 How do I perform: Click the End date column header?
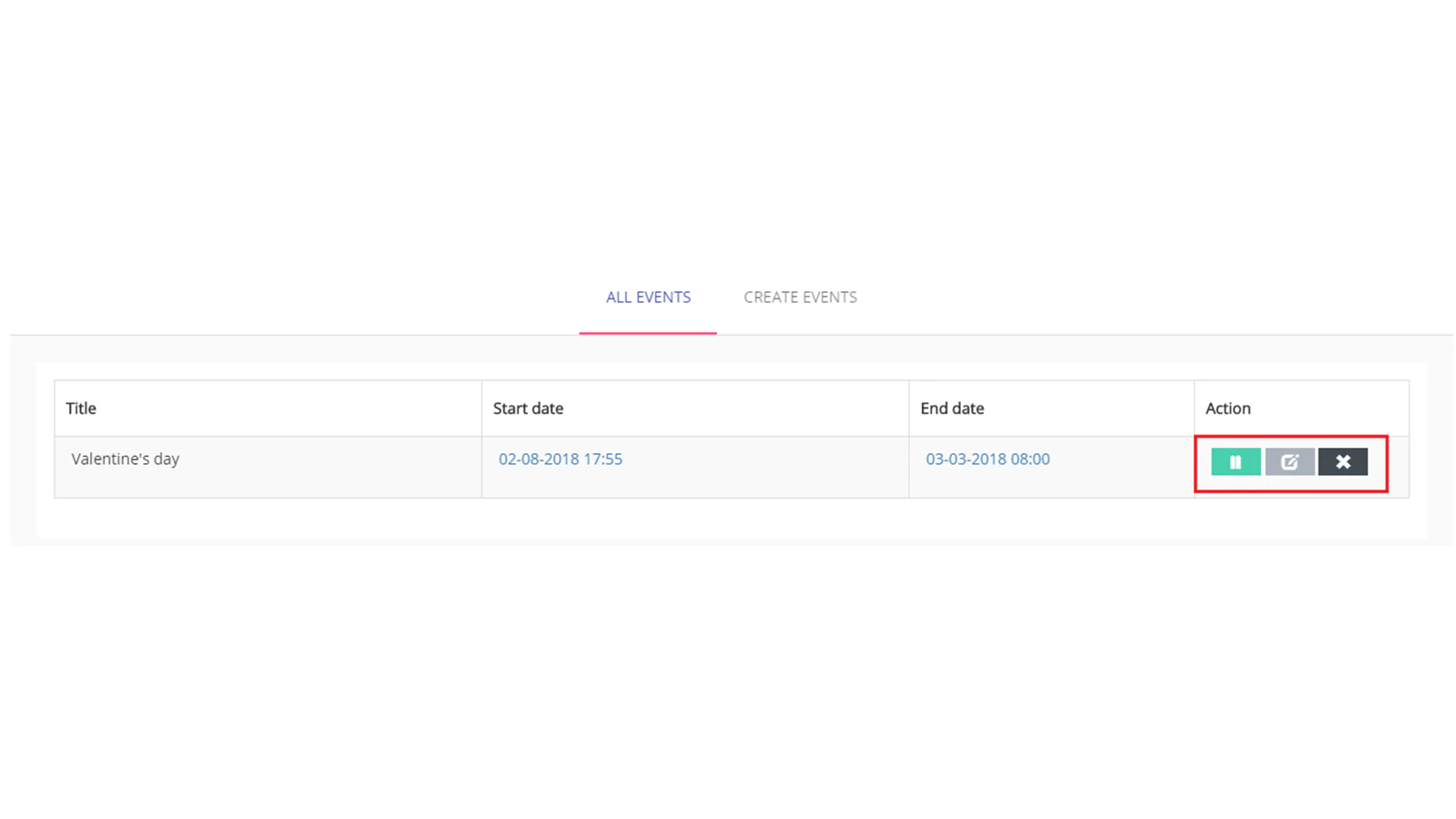[952, 409]
